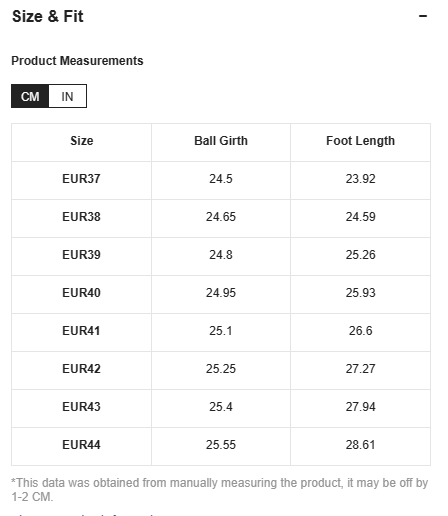The image size is (448, 516).
Task: Select the EUR40 size row
Action: tap(221, 294)
